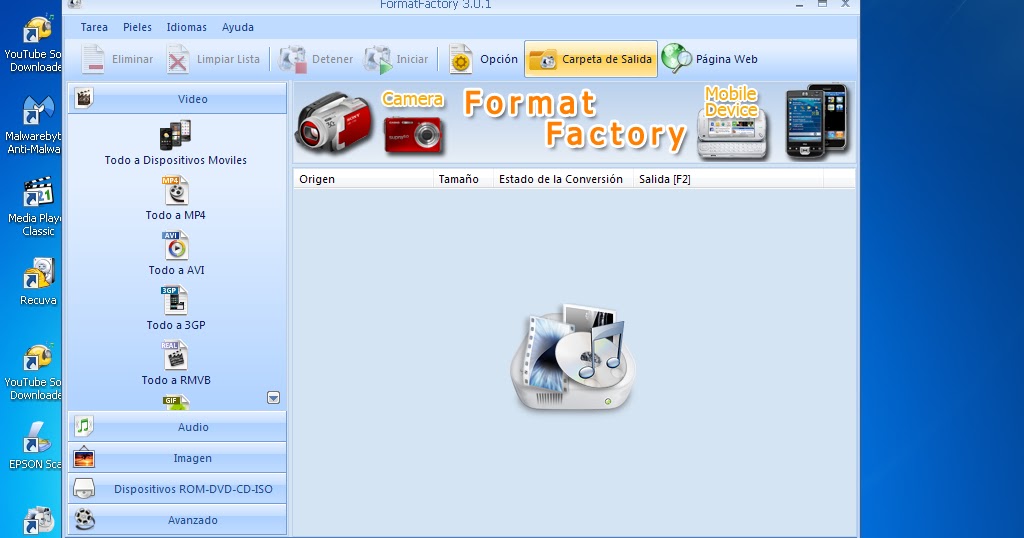The height and width of the screenshot is (538, 1024).
Task: Select the Todo a MP4 icon
Action: coord(175,191)
